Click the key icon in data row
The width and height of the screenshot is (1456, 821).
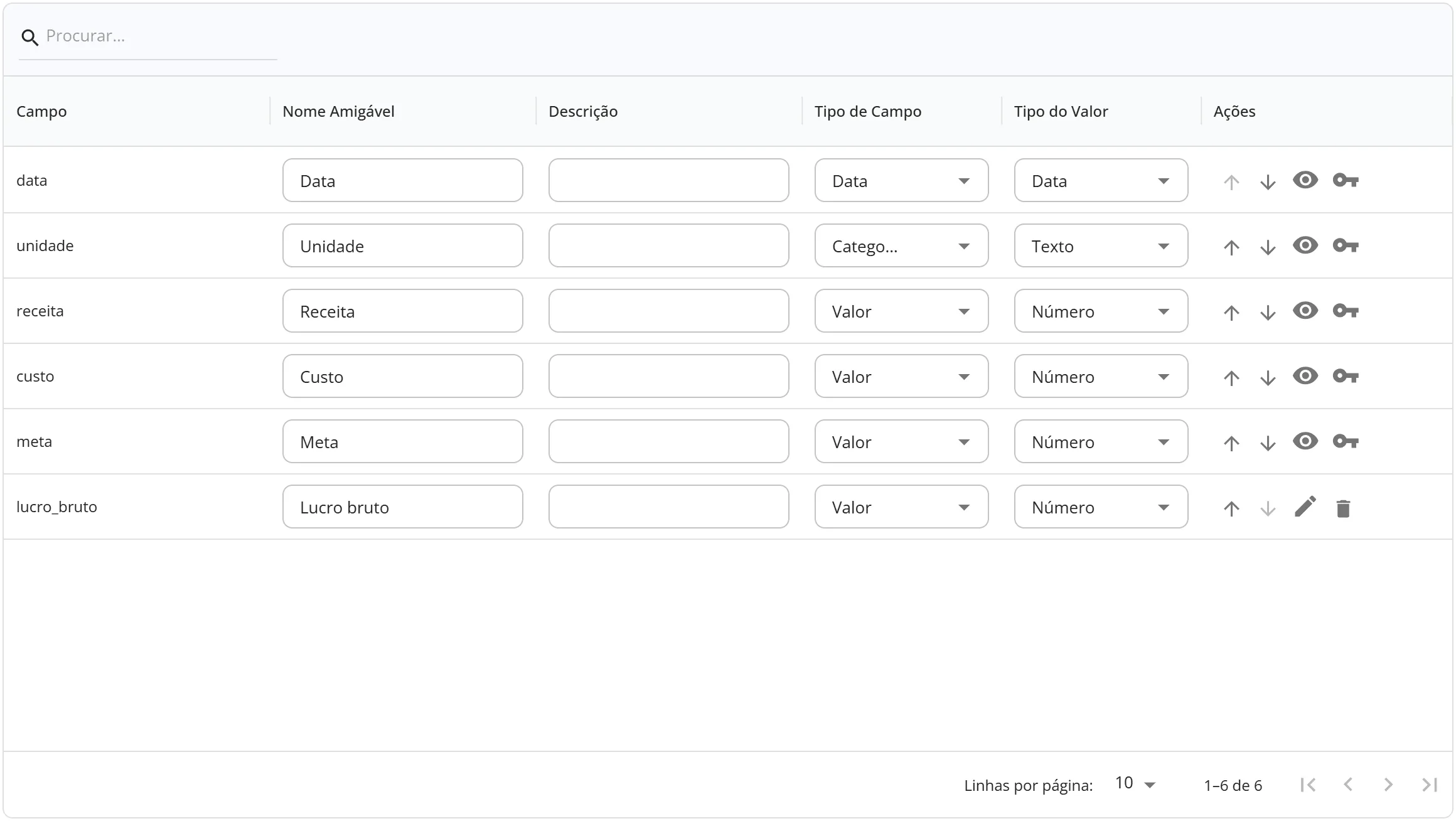[x=1346, y=181]
